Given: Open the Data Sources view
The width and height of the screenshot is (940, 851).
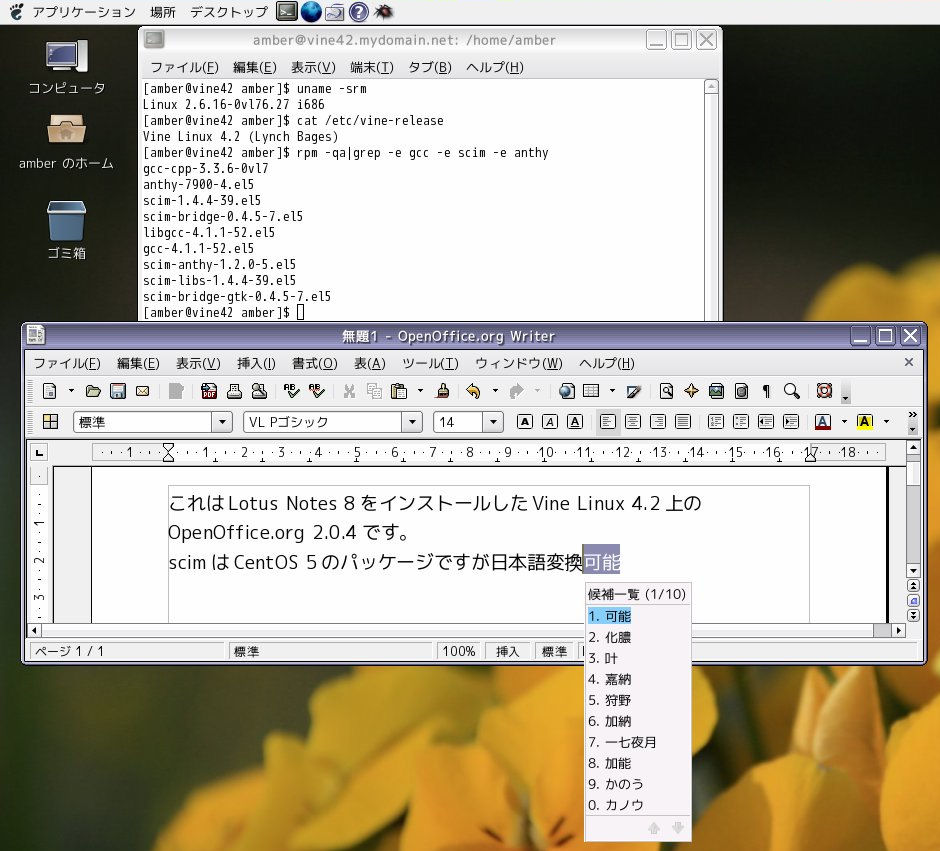Looking at the screenshot, I should tap(742, 391).
